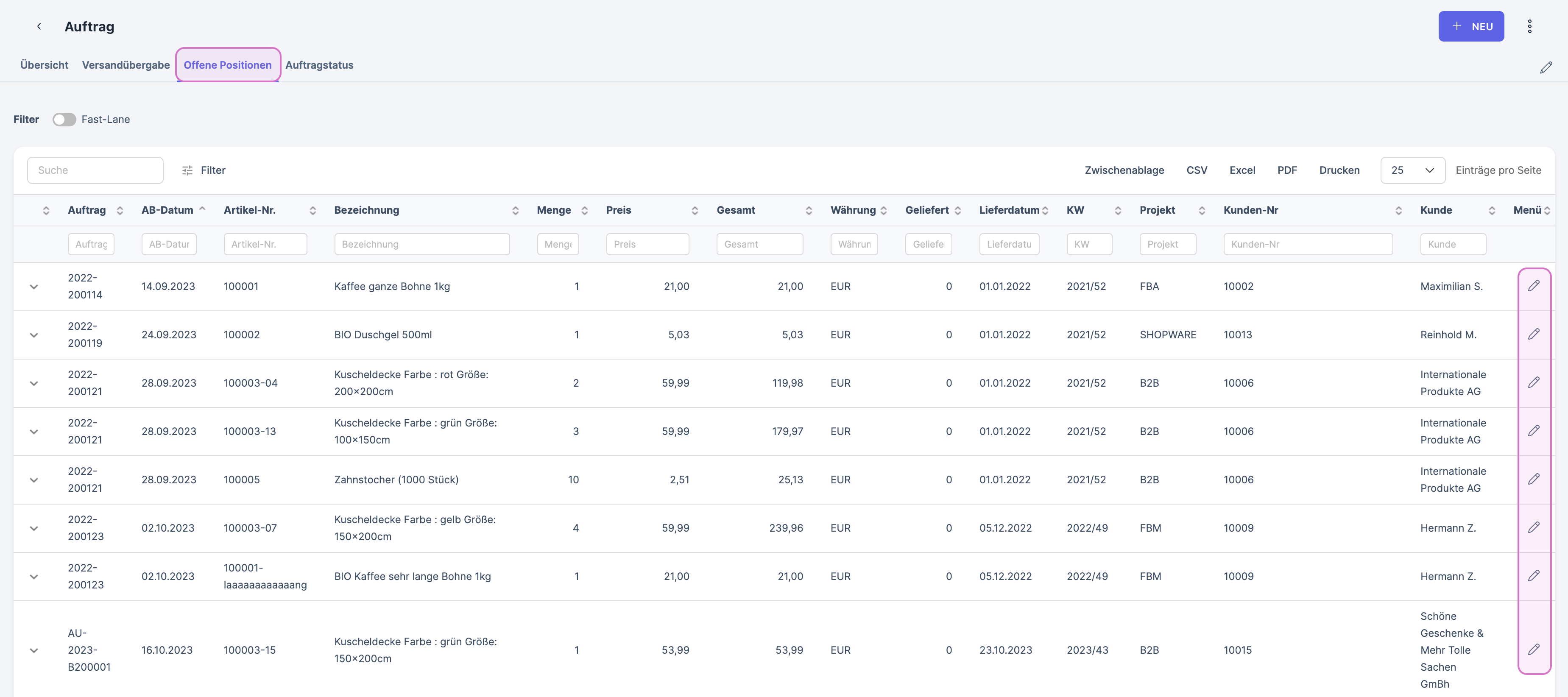Image resolution: width=1568 pixels, height=697 pixels.
Task: Edit the Kaffee ganze Bohne 1kg row
Action: coord(1533,285)
